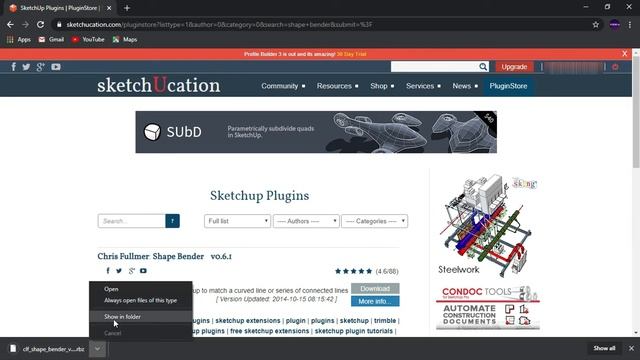
Task: Click Show all downloads
Action: coord(604,348)
